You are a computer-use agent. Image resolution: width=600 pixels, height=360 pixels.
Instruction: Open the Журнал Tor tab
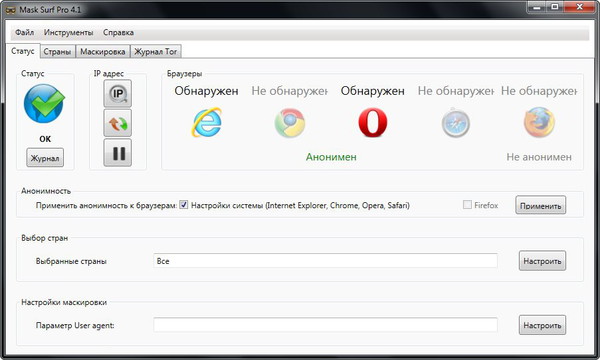click(x=155, y=52)
